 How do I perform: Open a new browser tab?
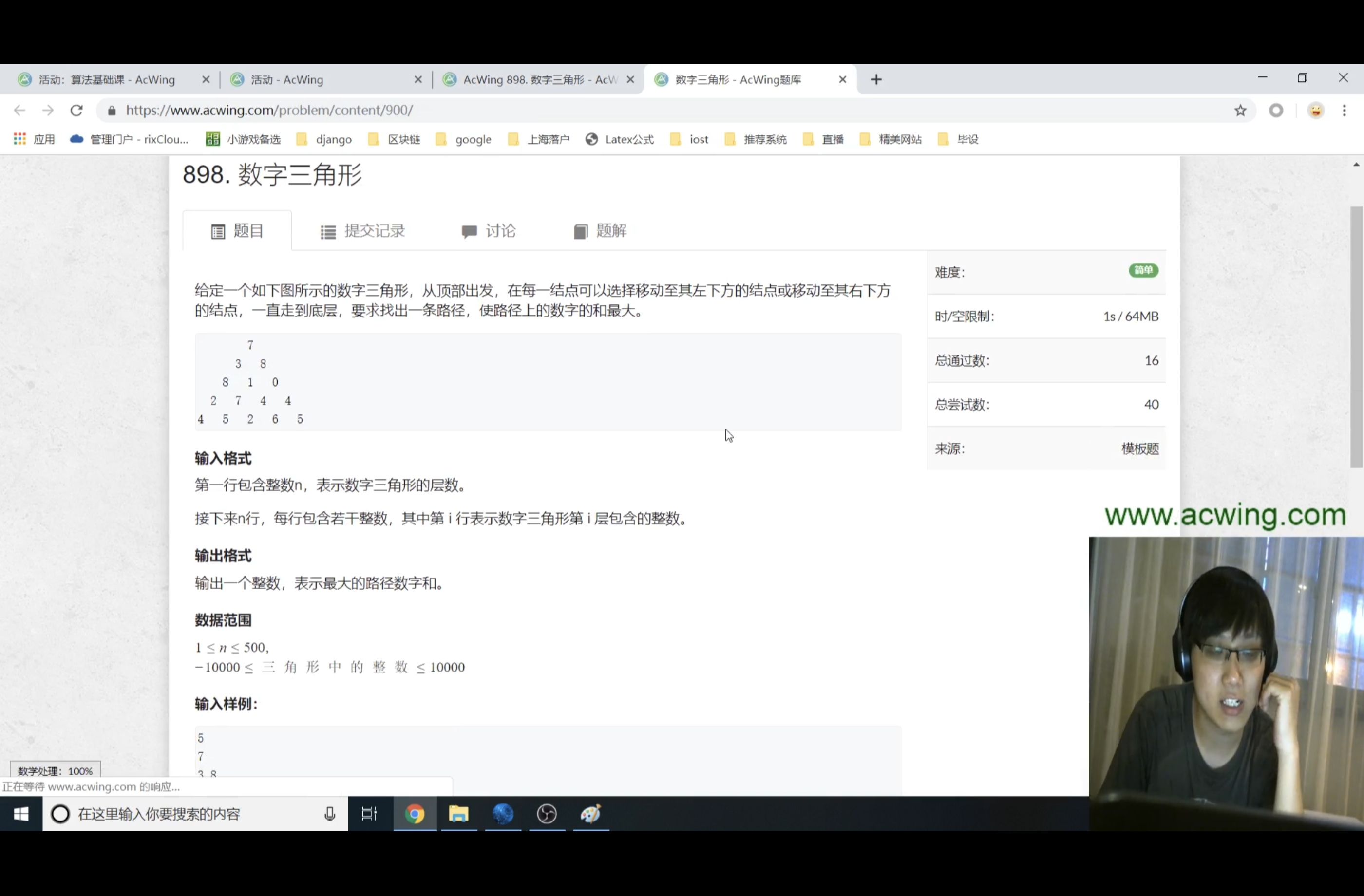pos(876,79)
